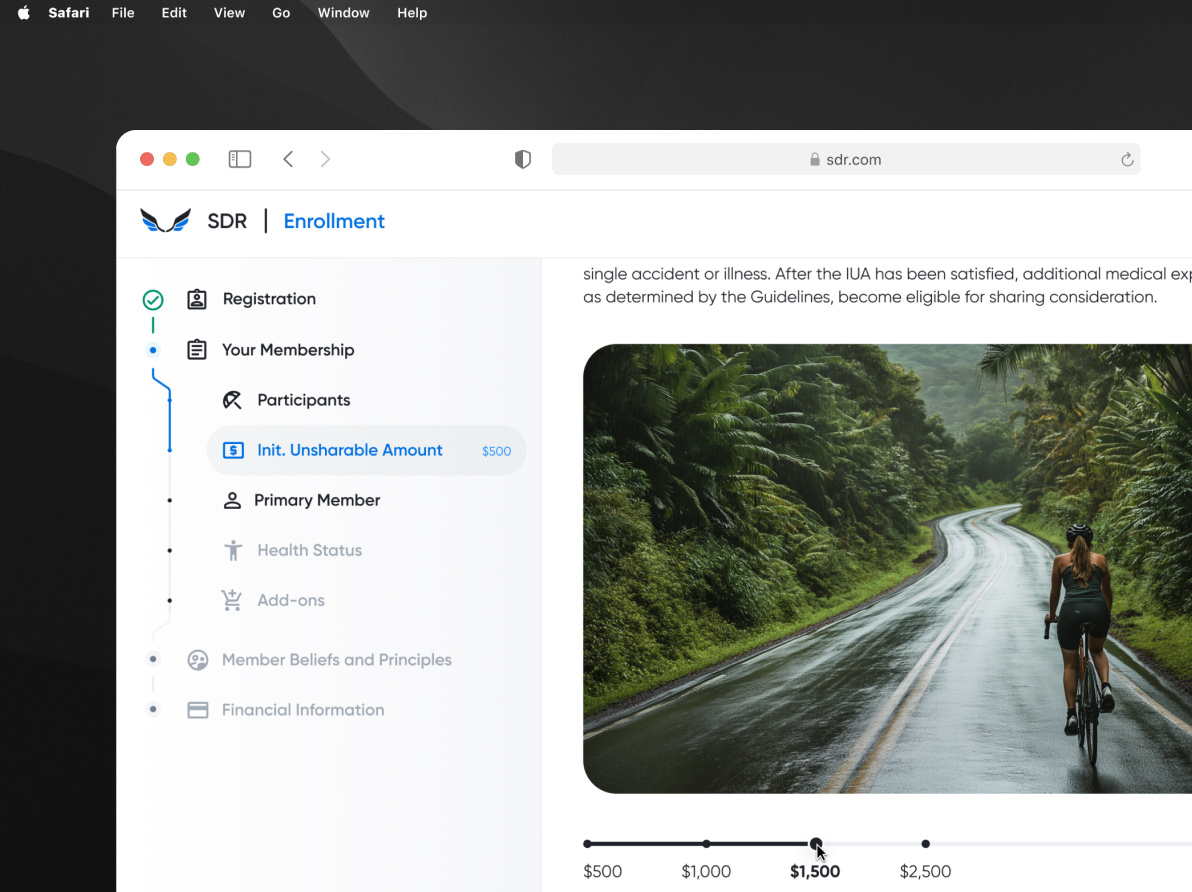Click the slider handle at $1,500
Screen dimensions: 1192x892
[816, 844]
